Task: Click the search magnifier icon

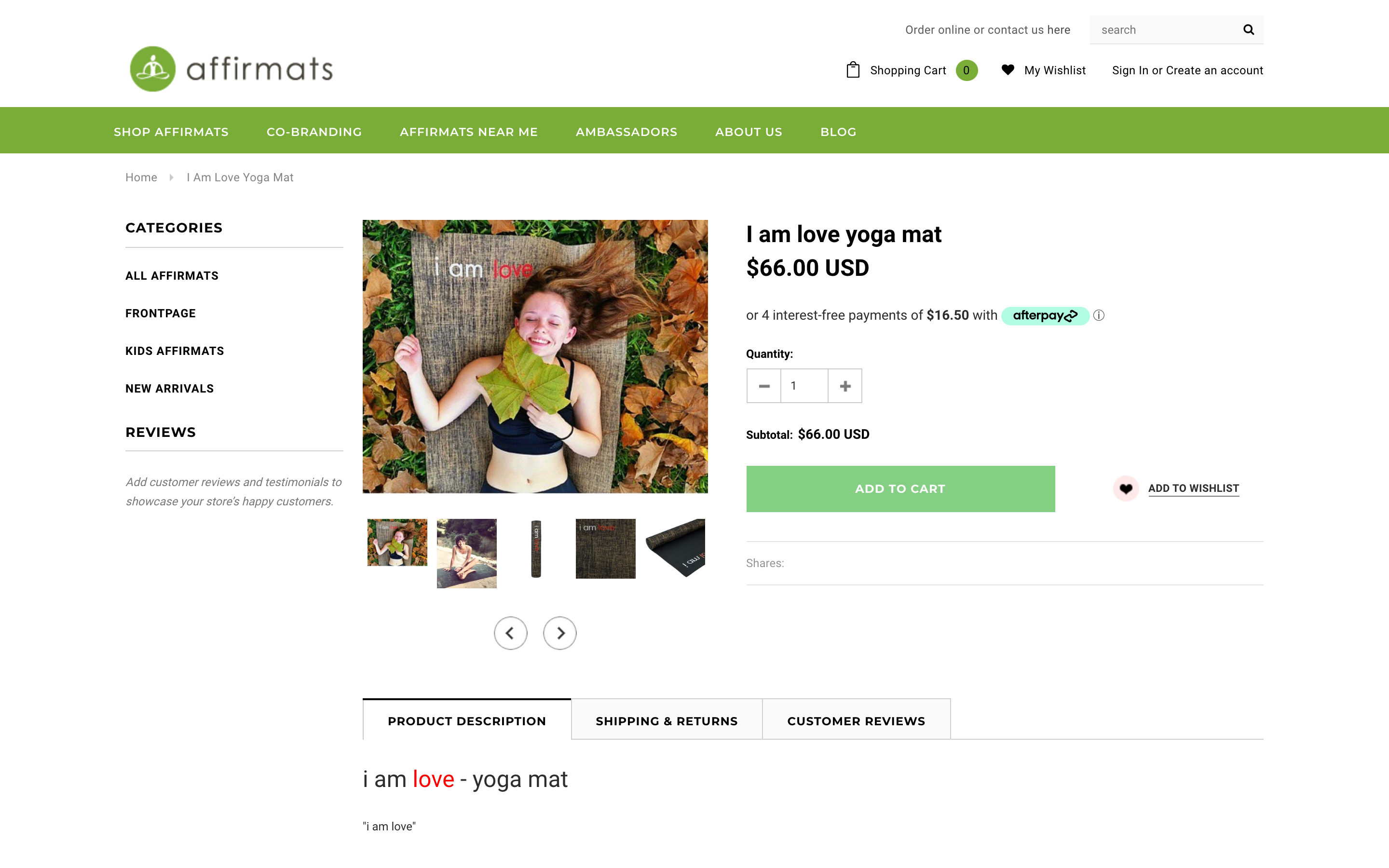Action: coord(1248,30)
